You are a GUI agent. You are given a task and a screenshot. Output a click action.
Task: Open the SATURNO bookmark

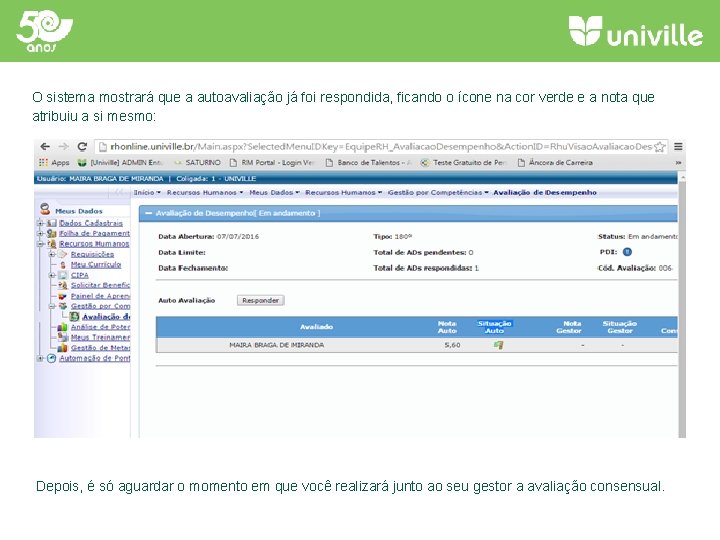197,163
